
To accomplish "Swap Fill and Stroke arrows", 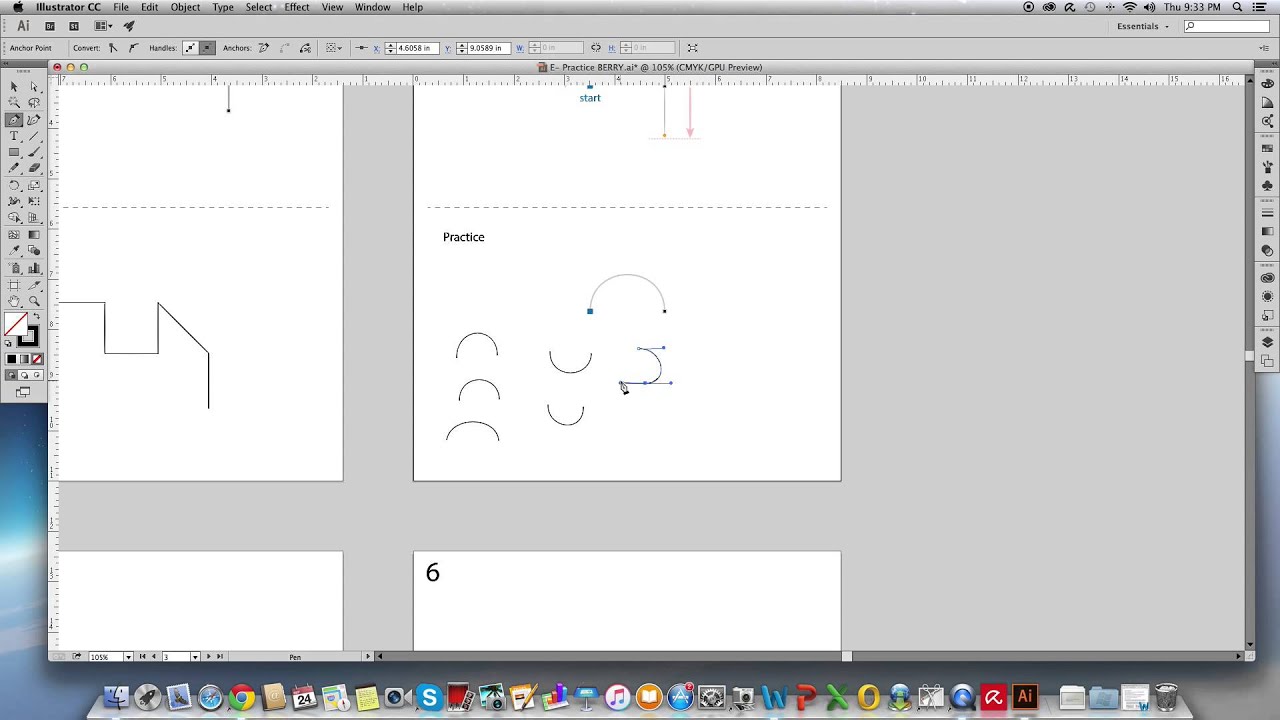I will pos(37,315).
